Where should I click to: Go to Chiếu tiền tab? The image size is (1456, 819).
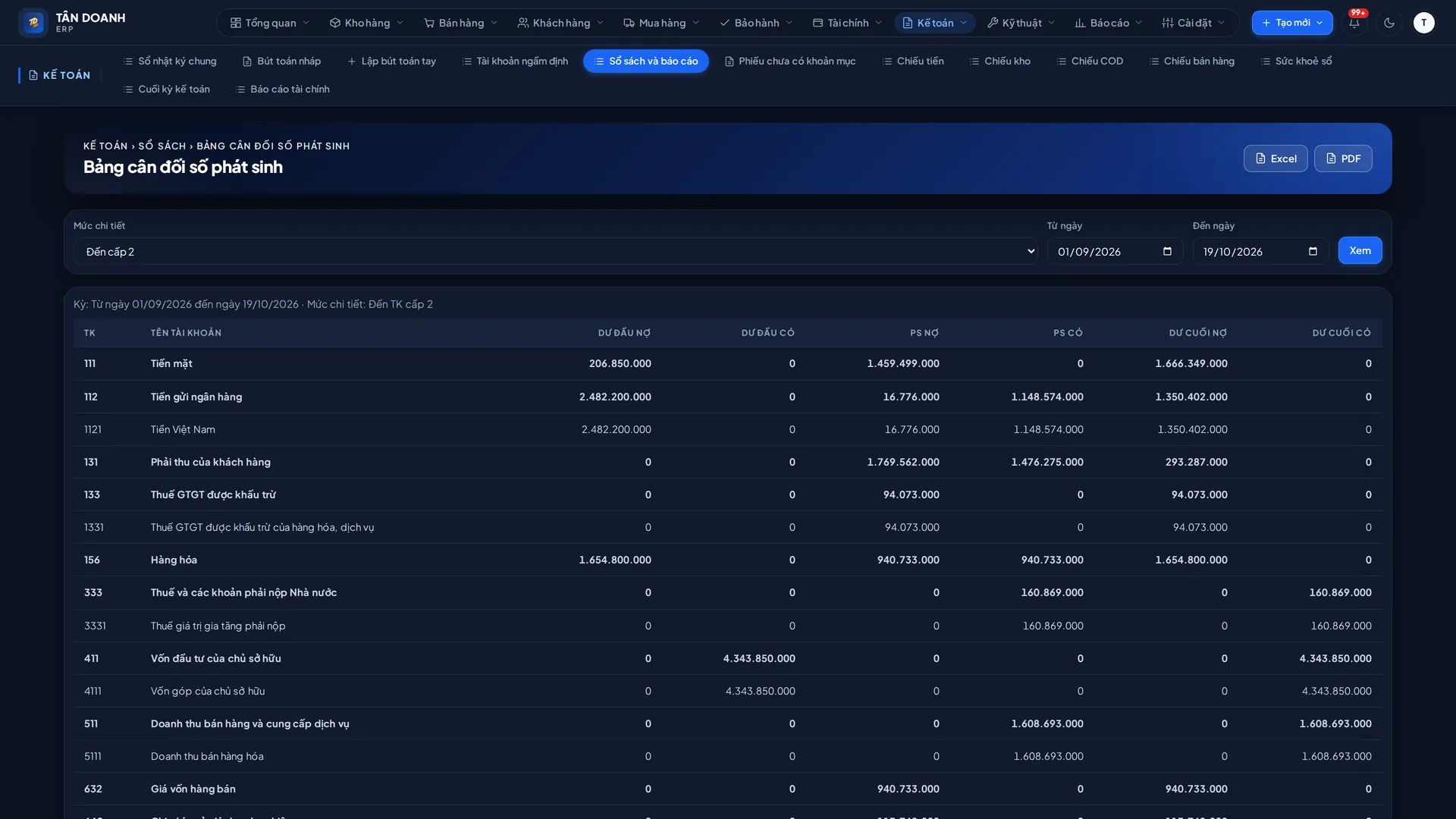(913, 61)
